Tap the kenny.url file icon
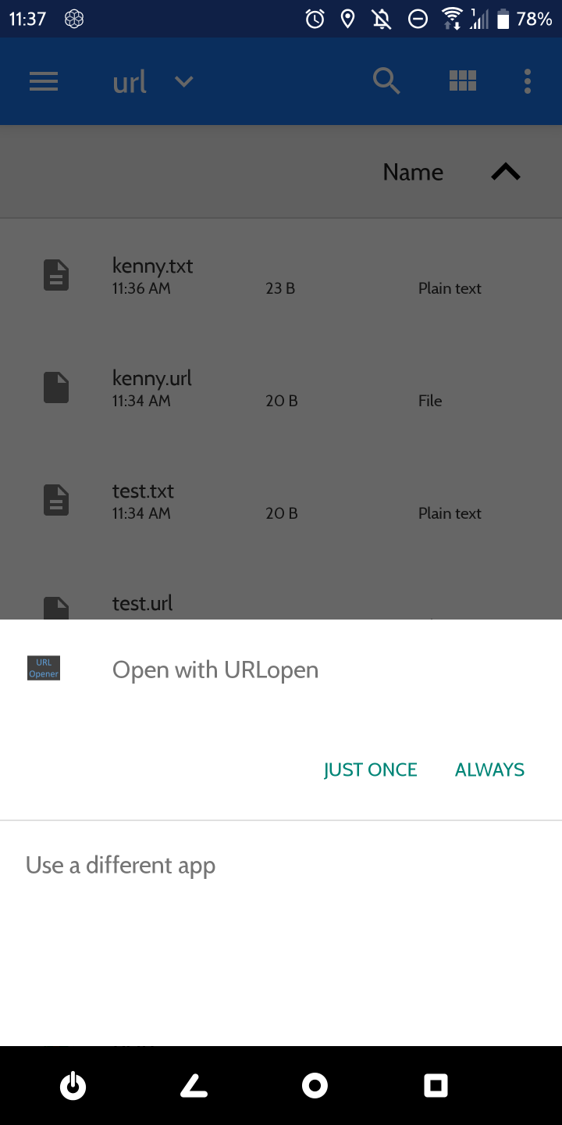Viewport: 562px width, 1125px height. click(57, 387)
